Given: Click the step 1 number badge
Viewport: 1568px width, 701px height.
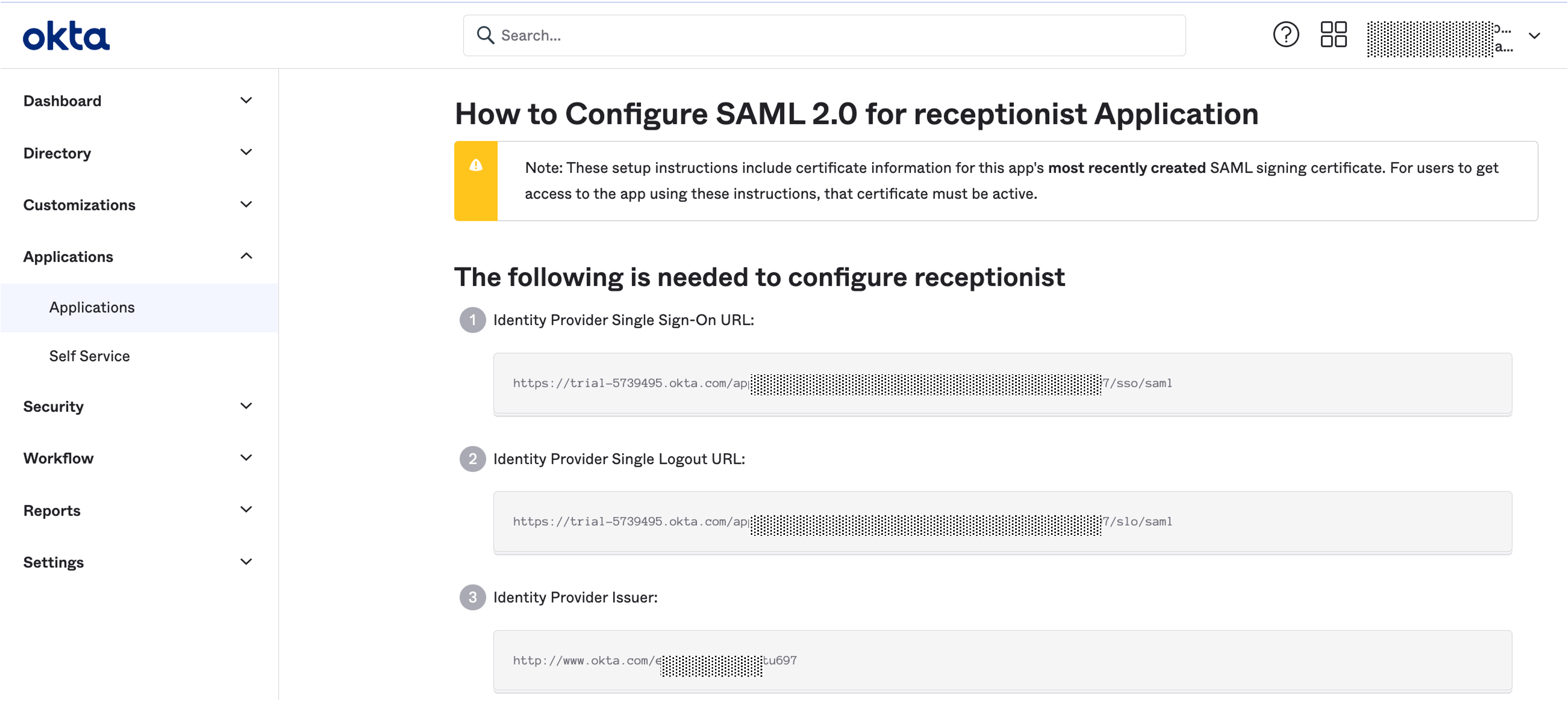Looking at the screenshot, I should (472, 320).
